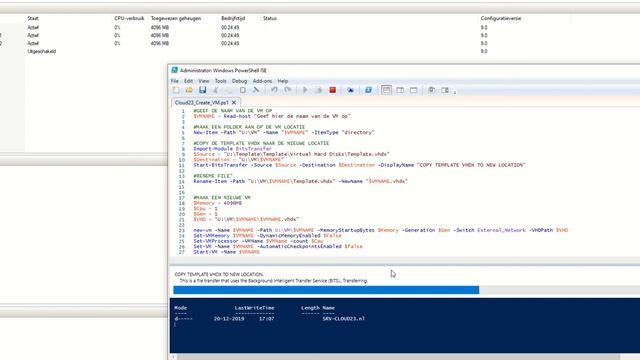This screenshot has height=360, width=640.
Task: Click the Show Command Add-on icon
Action: click(445, 90)
